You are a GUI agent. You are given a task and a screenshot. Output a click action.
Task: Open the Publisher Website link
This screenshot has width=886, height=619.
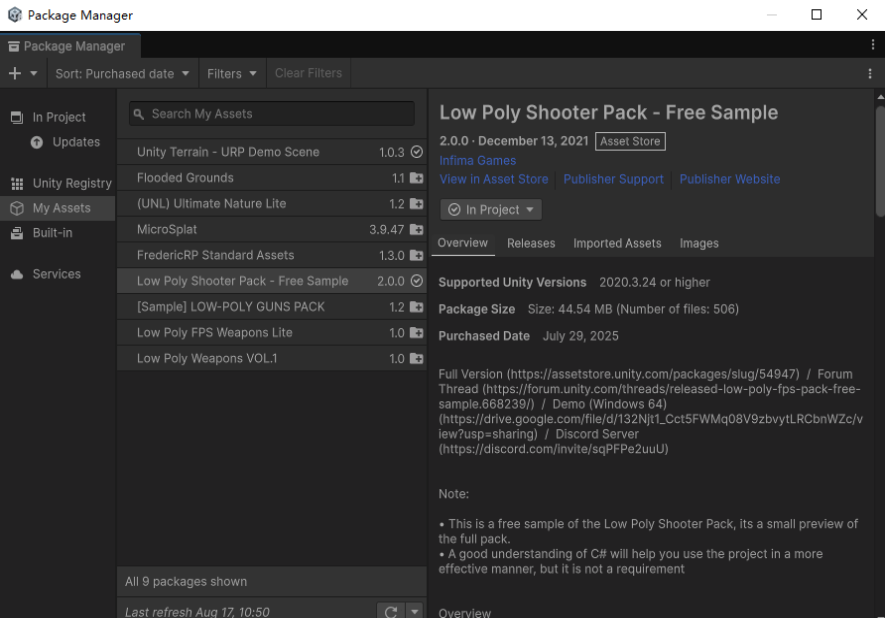coord(729,179)
